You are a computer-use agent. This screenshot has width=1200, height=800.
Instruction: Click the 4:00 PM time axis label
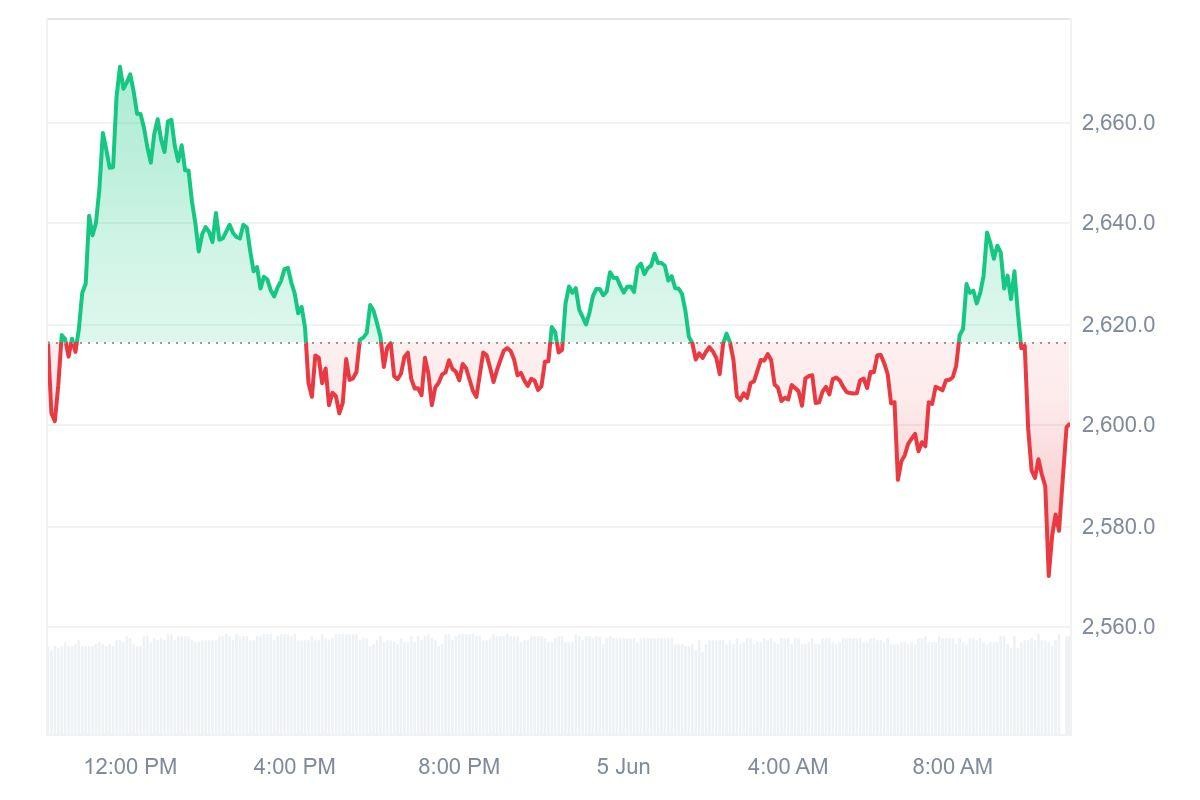pos(294,767)
